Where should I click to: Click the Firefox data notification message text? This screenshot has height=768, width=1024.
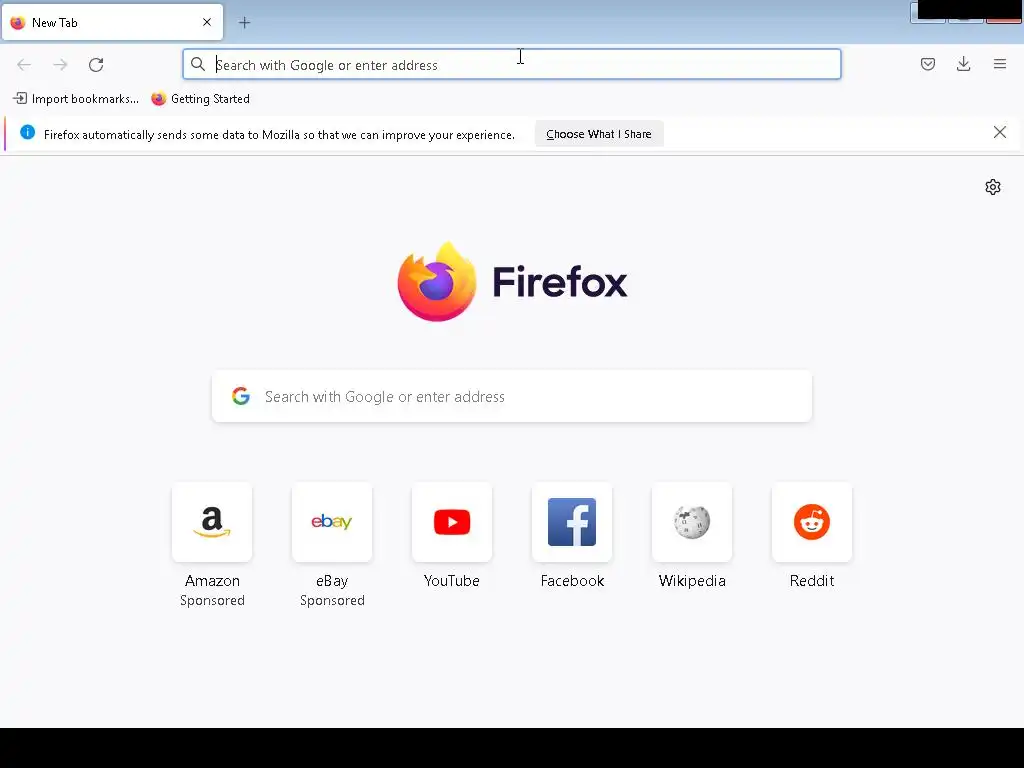pyautogui.click(x=279, y=135)
